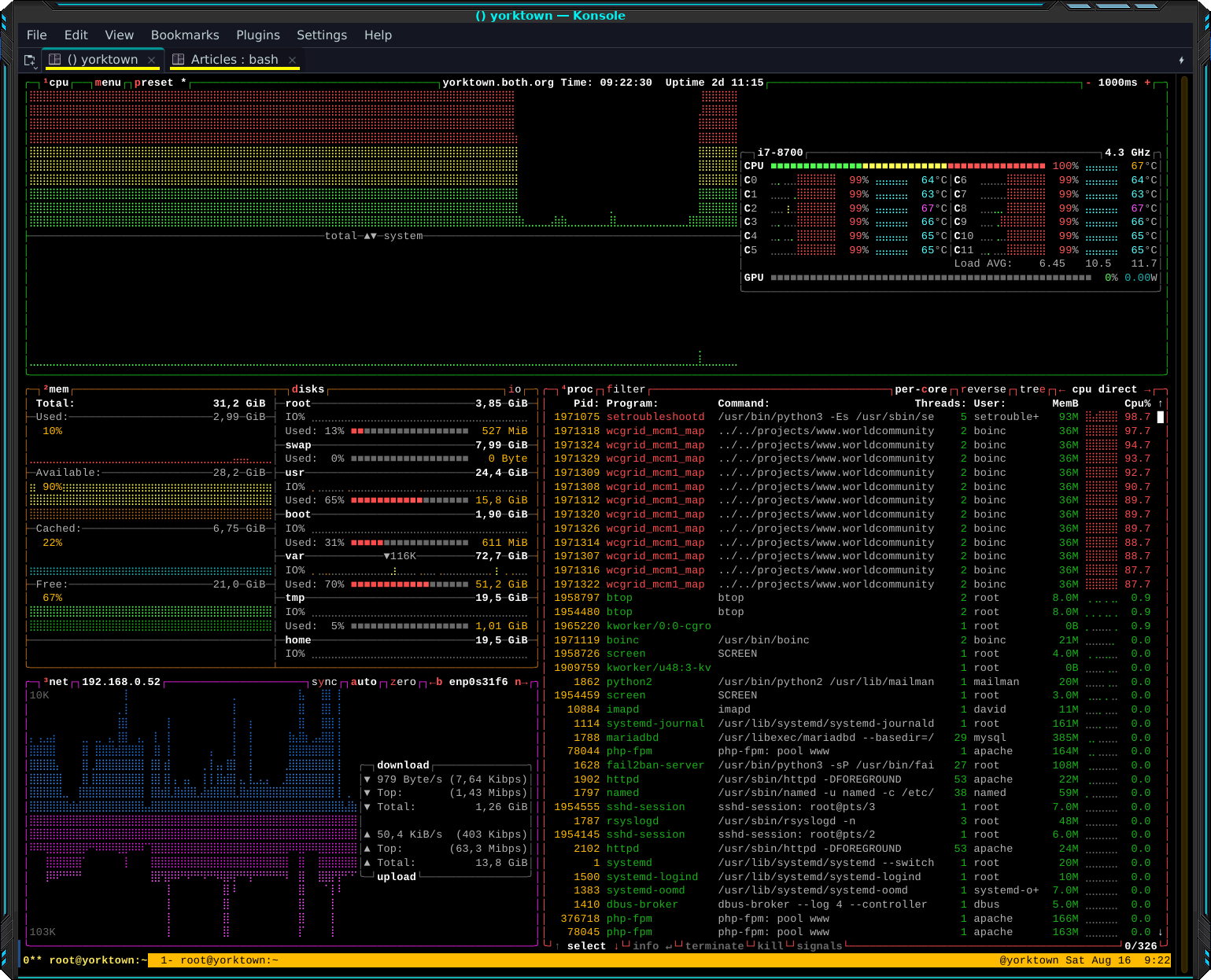Close the Articles : bash tab
The width and height of the screenshot is (1211, 980).
(293, 60)
